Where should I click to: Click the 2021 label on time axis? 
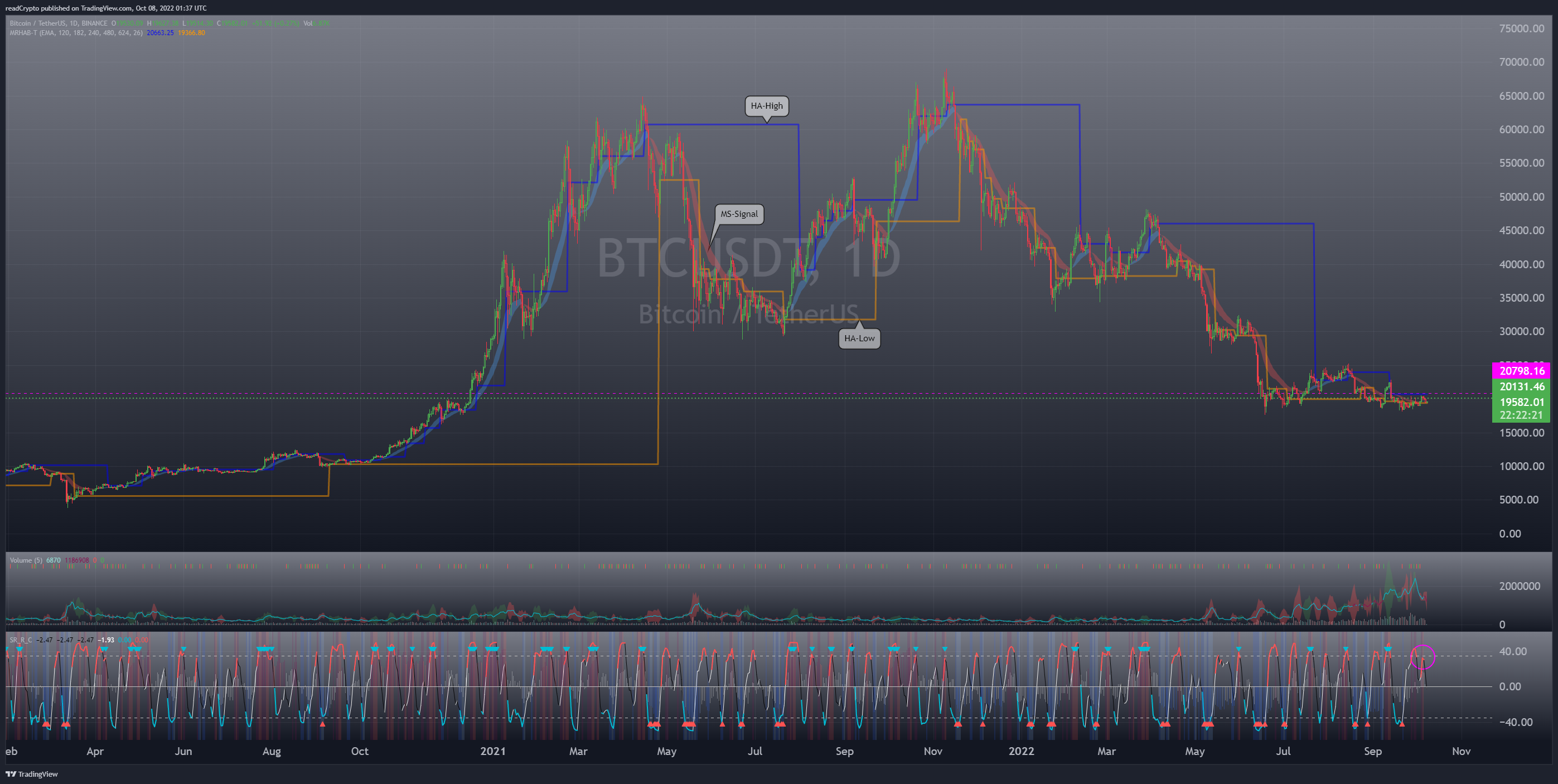[493, 751]
